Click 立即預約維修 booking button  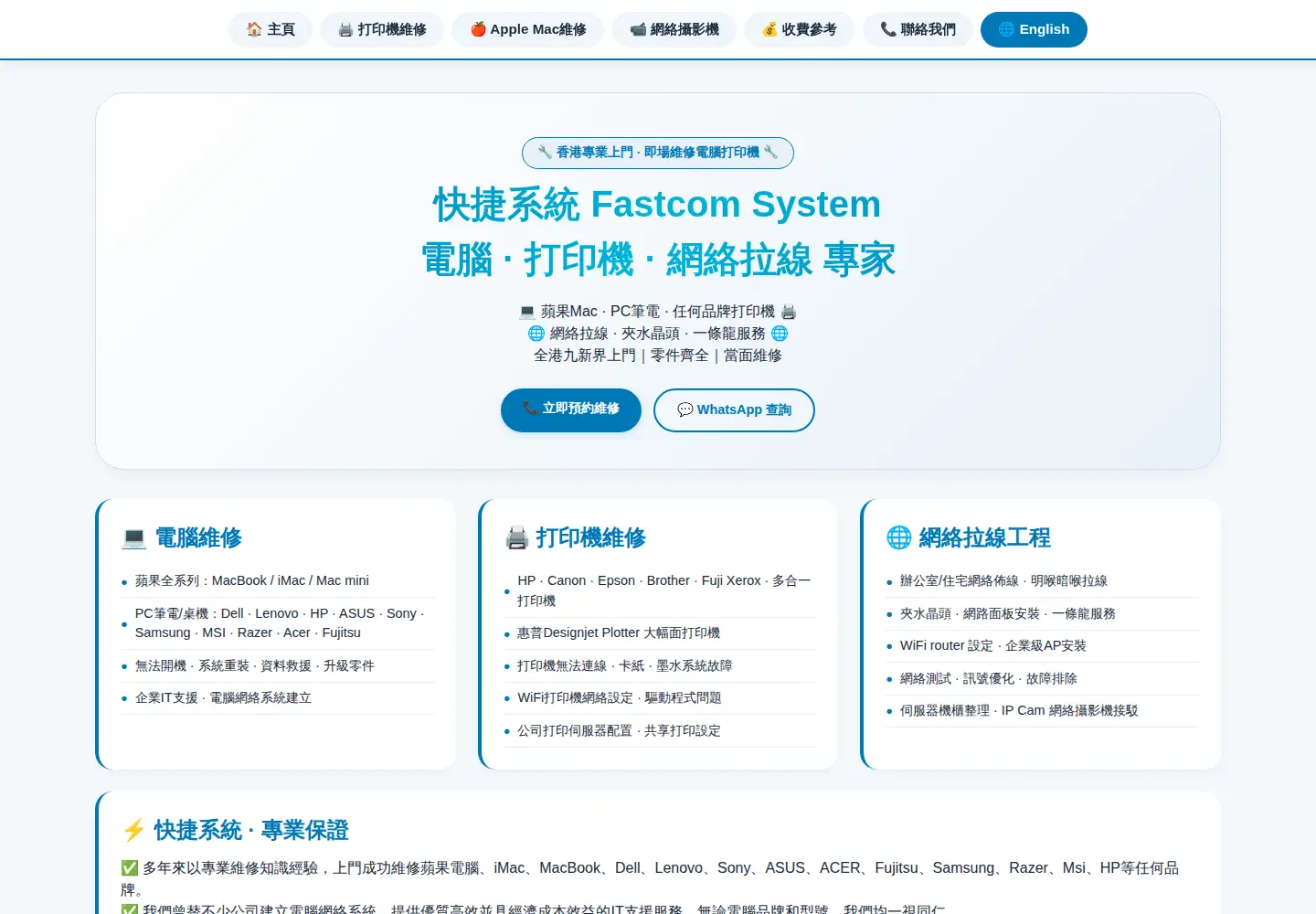tap(571, 409)
